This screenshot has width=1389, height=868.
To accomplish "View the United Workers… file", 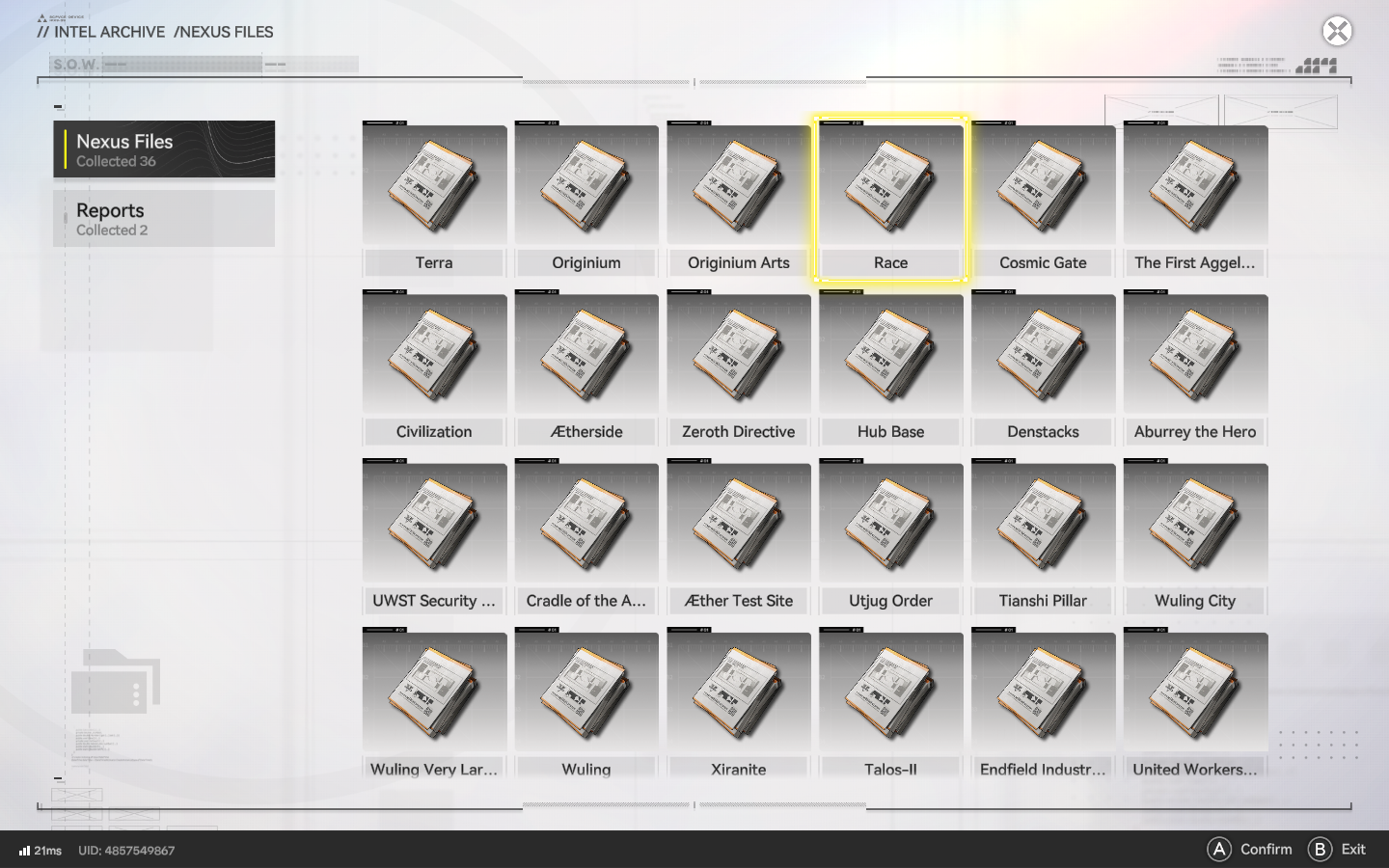I will (1195, 703).
